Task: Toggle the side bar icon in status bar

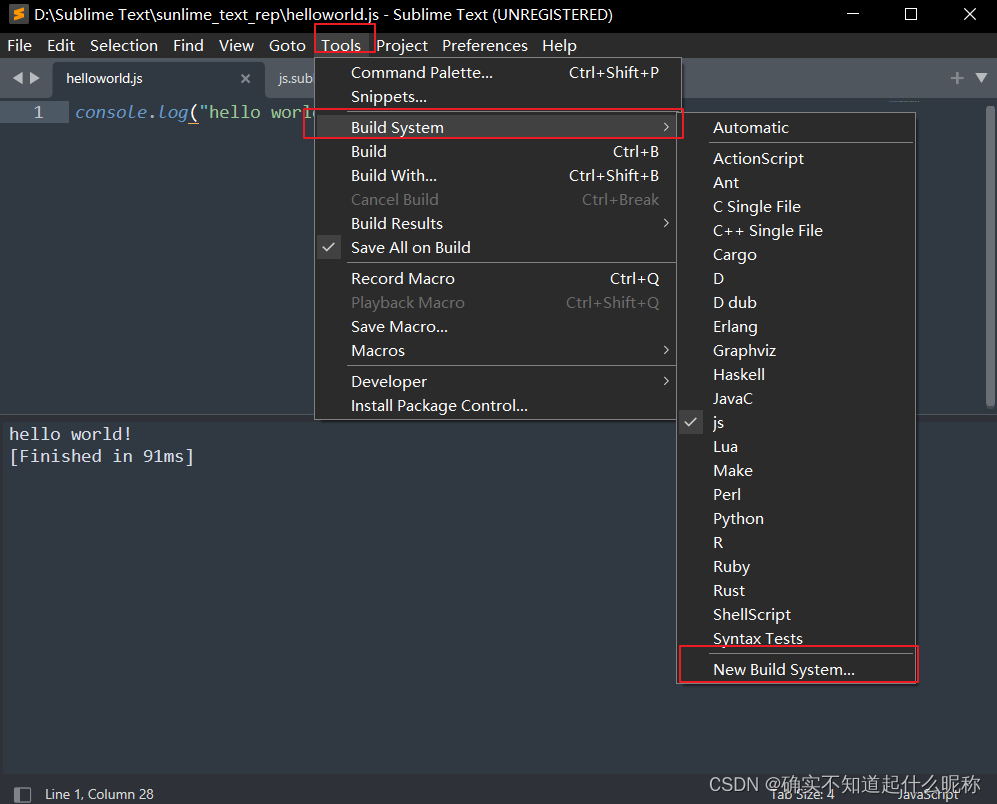Action: click(x=22, y=794)
